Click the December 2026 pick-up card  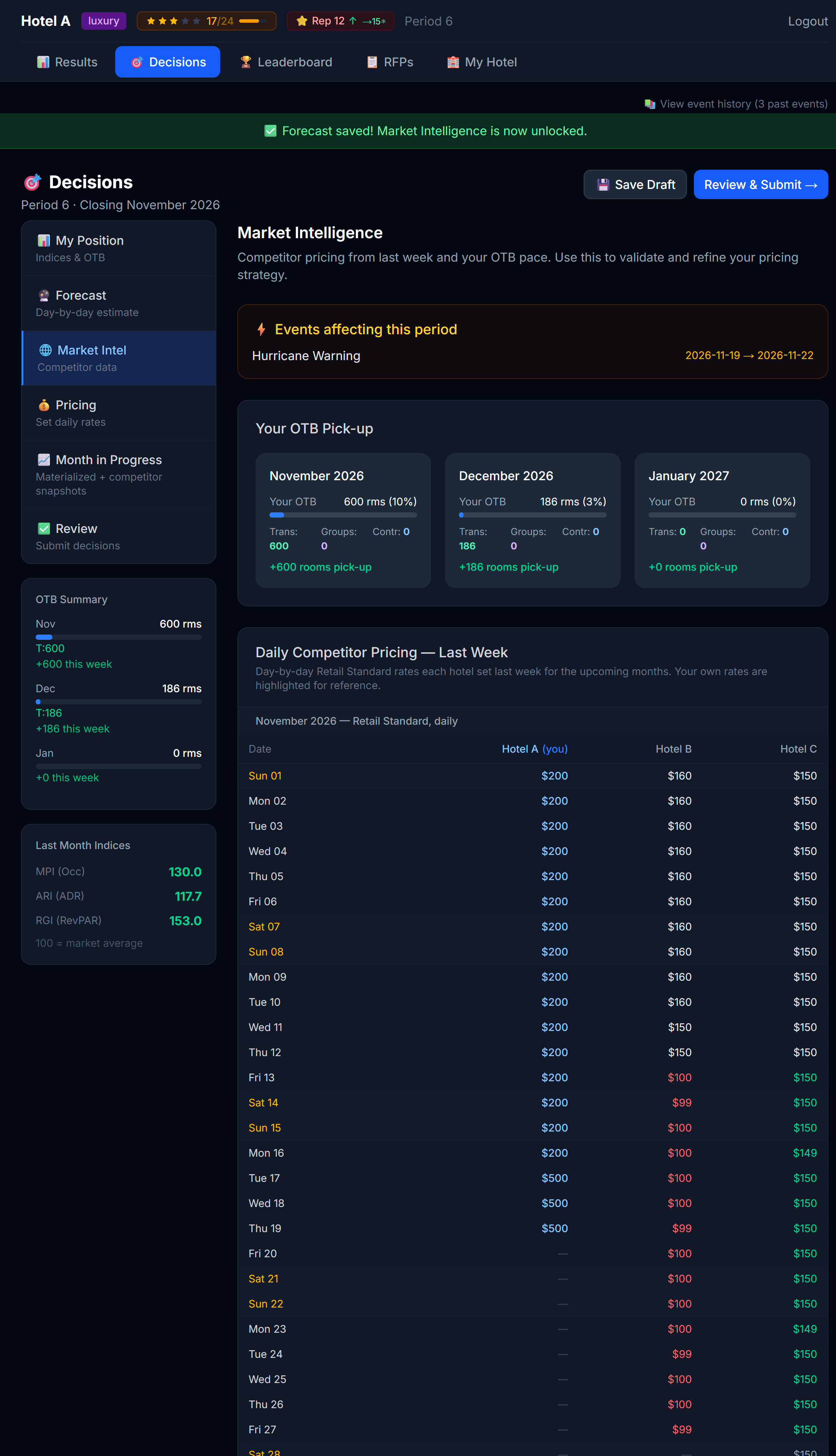[533, 520]
